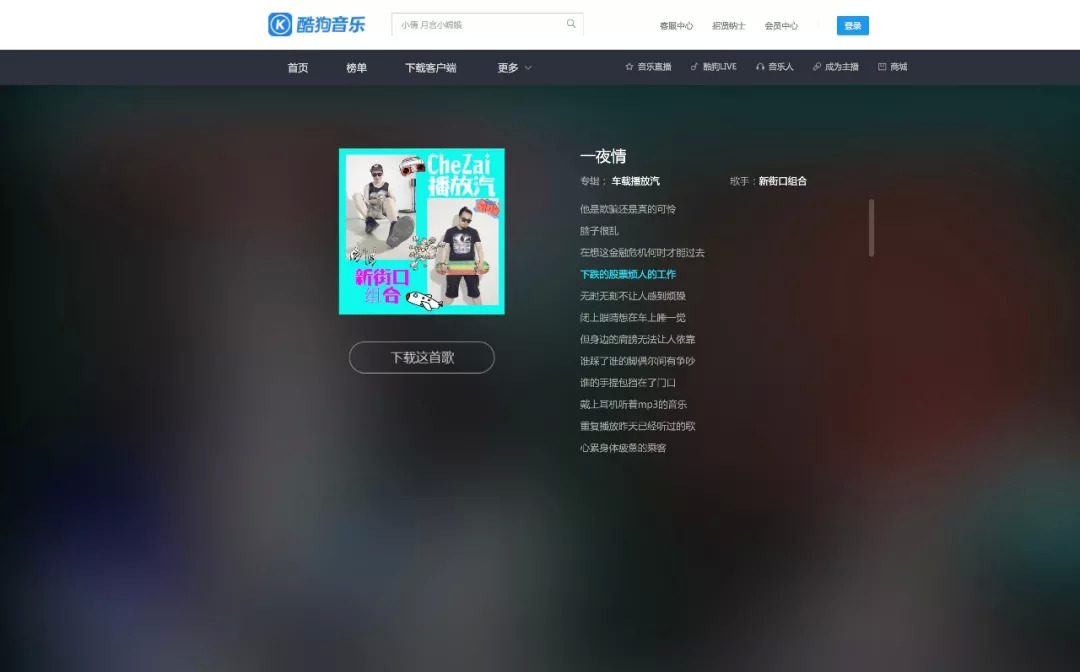Expand the 更多 dropdown menu
Screen dimensions: 1080x672
point(515,67)
